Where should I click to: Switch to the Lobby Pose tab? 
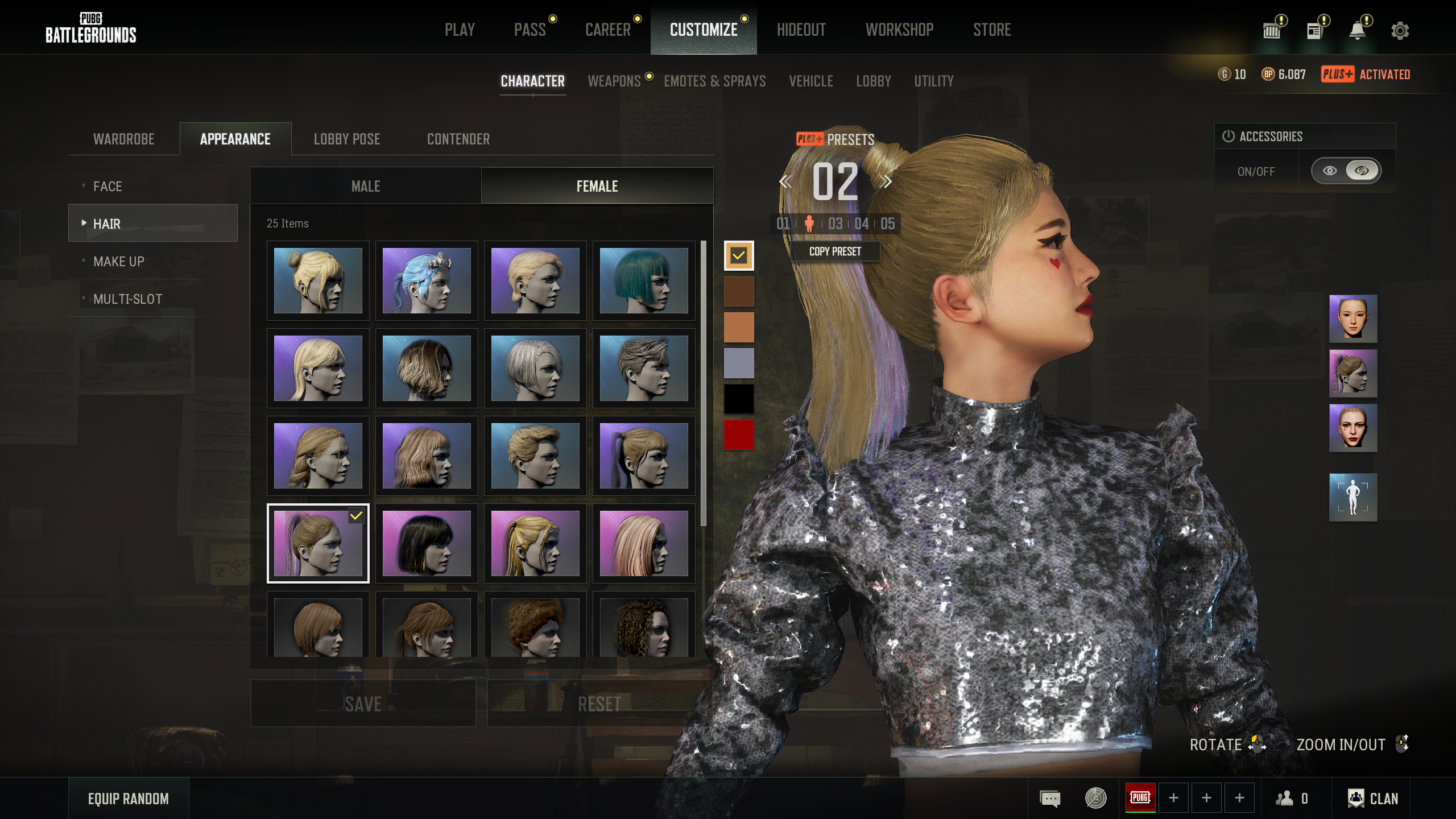347,139
